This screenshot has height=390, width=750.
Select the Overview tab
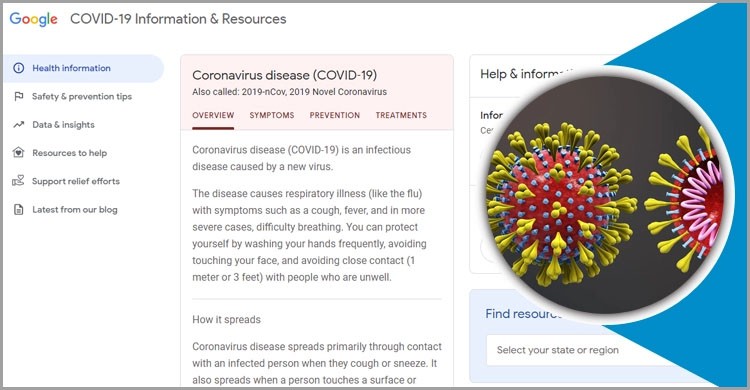coord(213,115)
